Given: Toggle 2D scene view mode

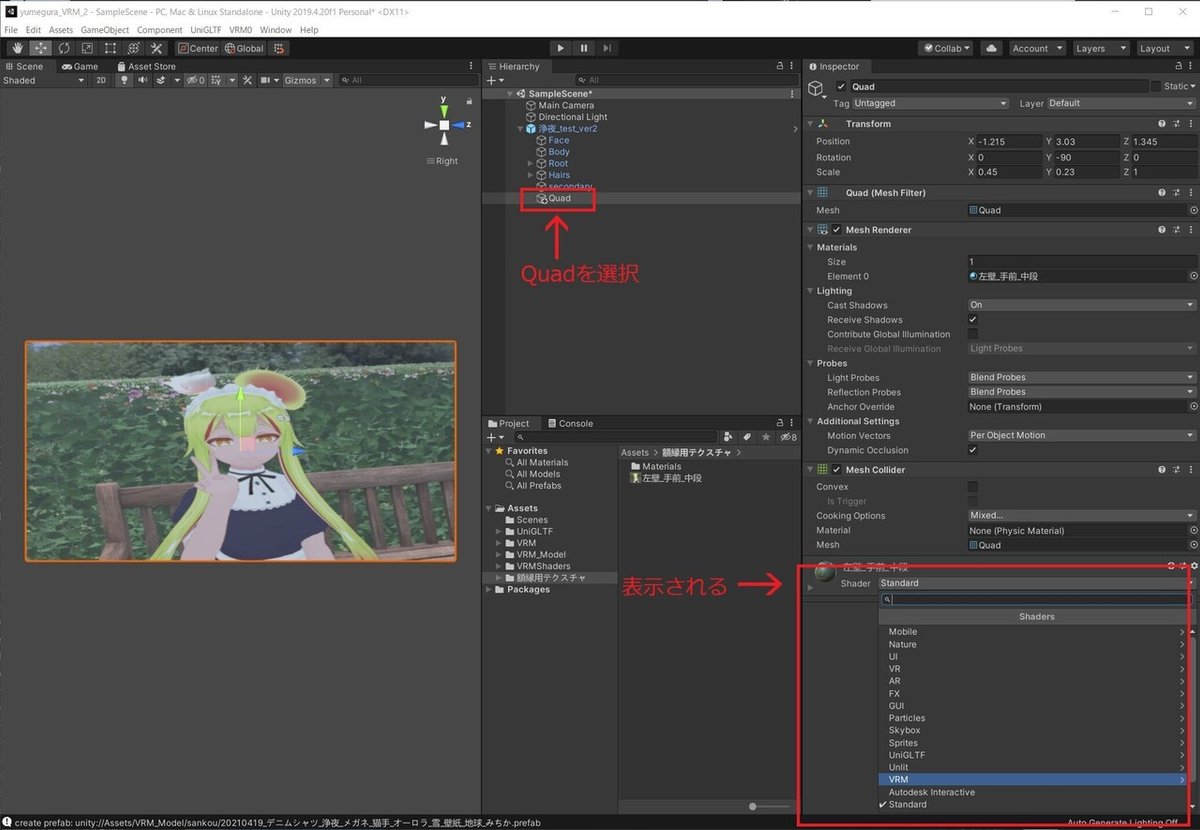Looking at the screenshot, I should pos(101,80).
